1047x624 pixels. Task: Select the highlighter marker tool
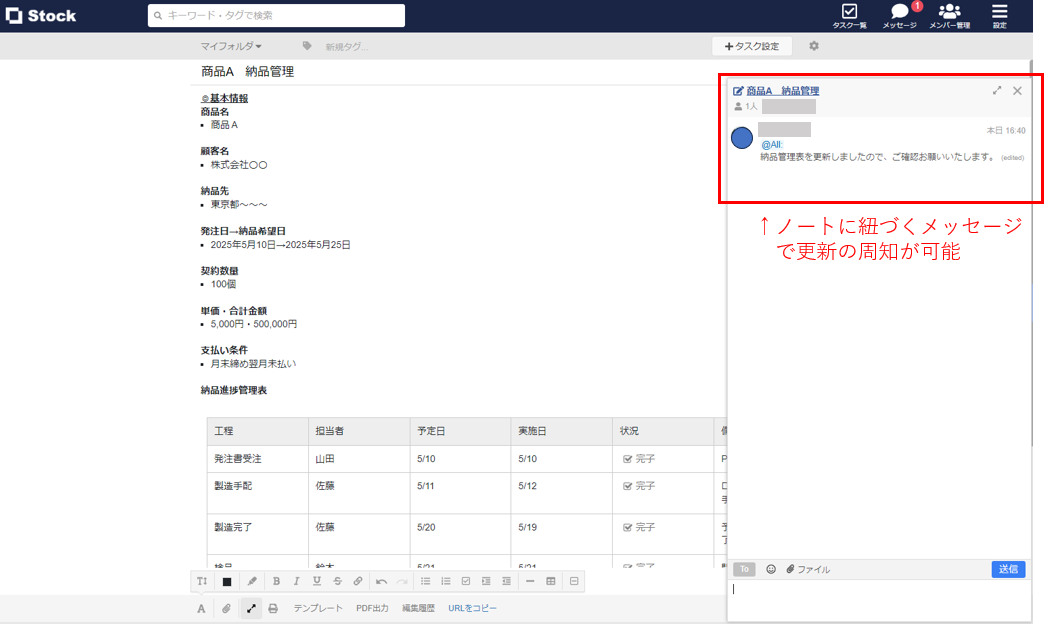pyautogui.click(x=252, y=581)
